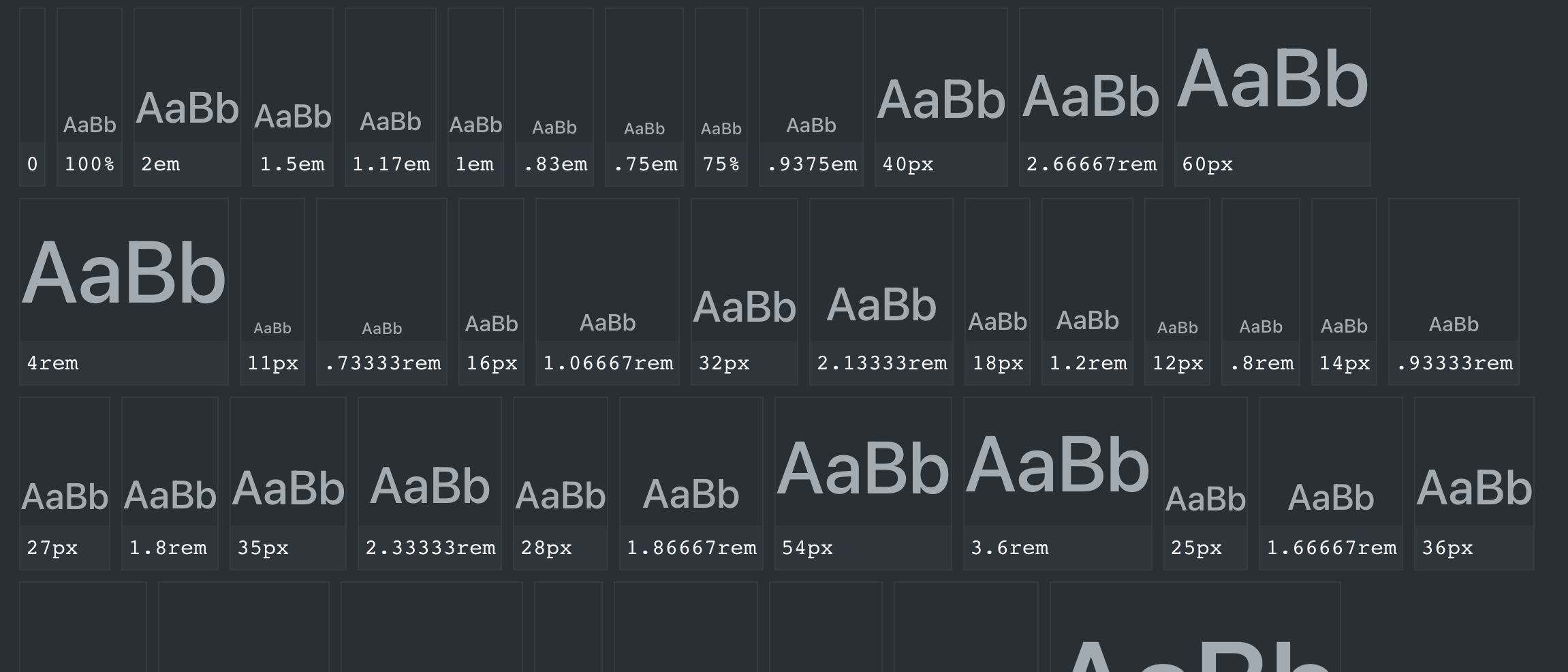Viewport: 1568px width, 672px height.
Task: Click the 3.6rem font size card
Action: coord(1057,483)
